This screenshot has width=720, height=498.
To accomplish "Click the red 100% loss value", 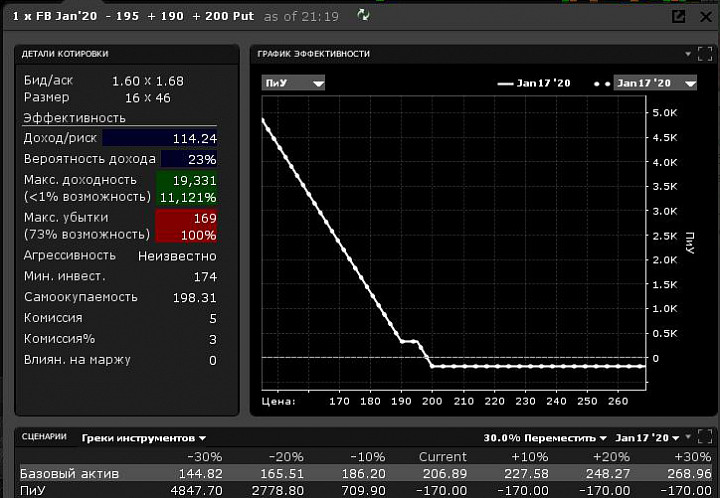I will pos(198,235).
